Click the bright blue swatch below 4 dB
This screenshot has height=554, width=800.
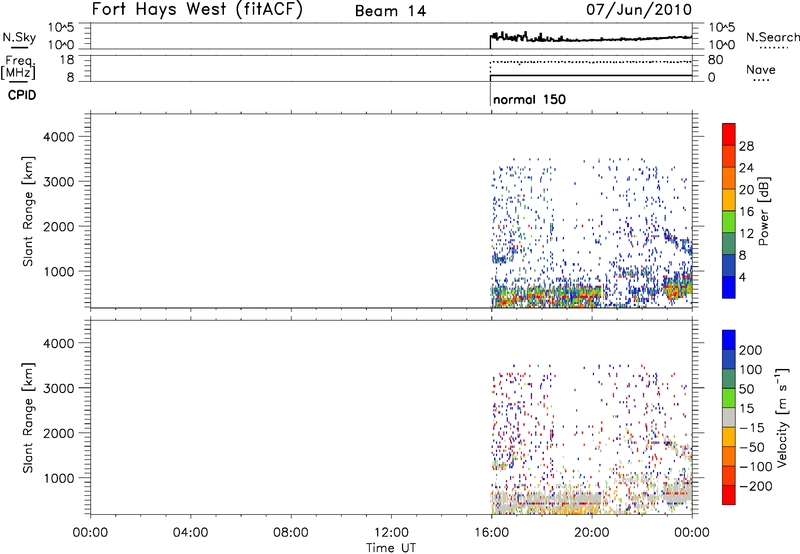(729, 287)
